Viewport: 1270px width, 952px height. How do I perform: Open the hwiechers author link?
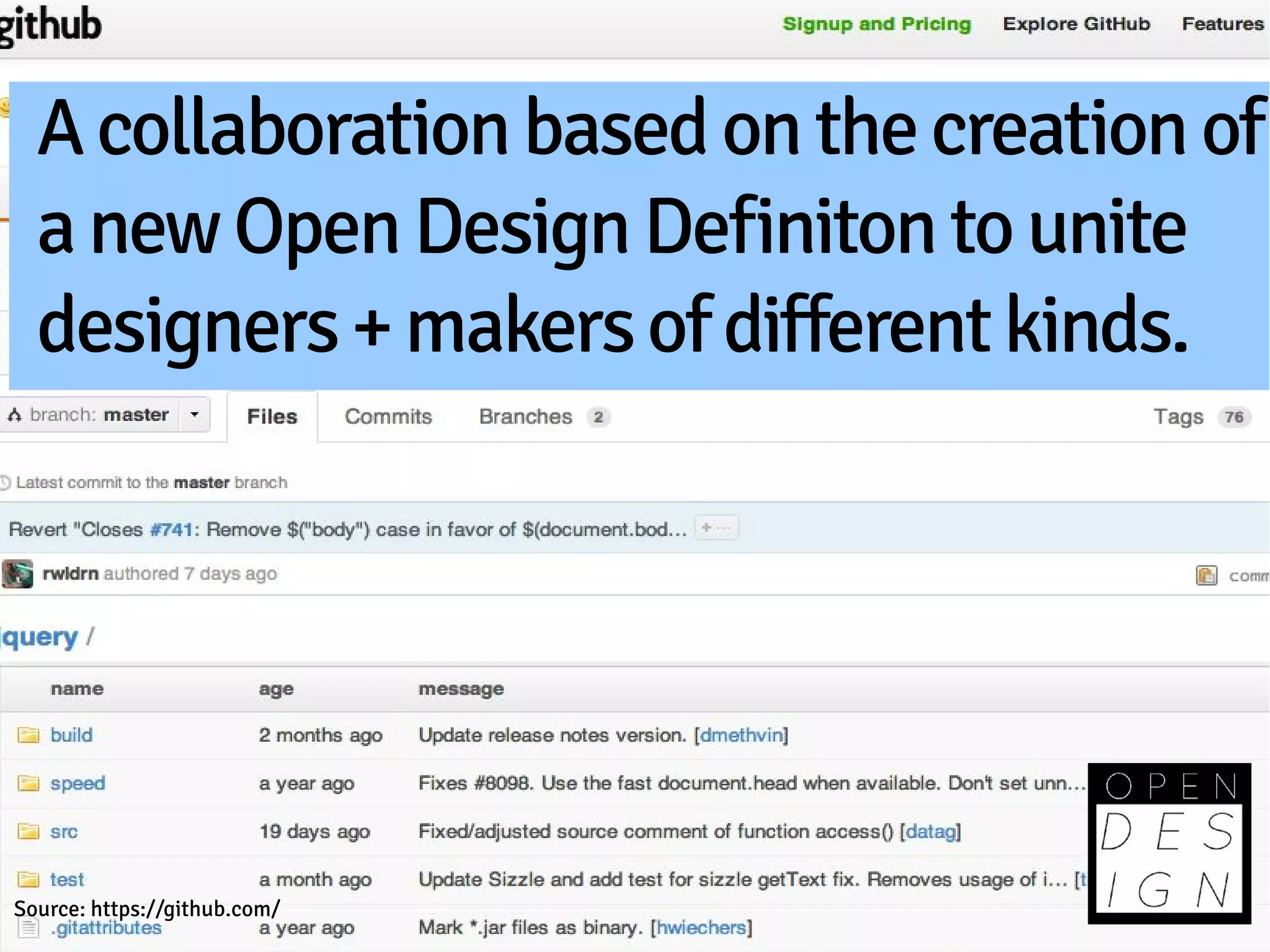coord(701,928)
